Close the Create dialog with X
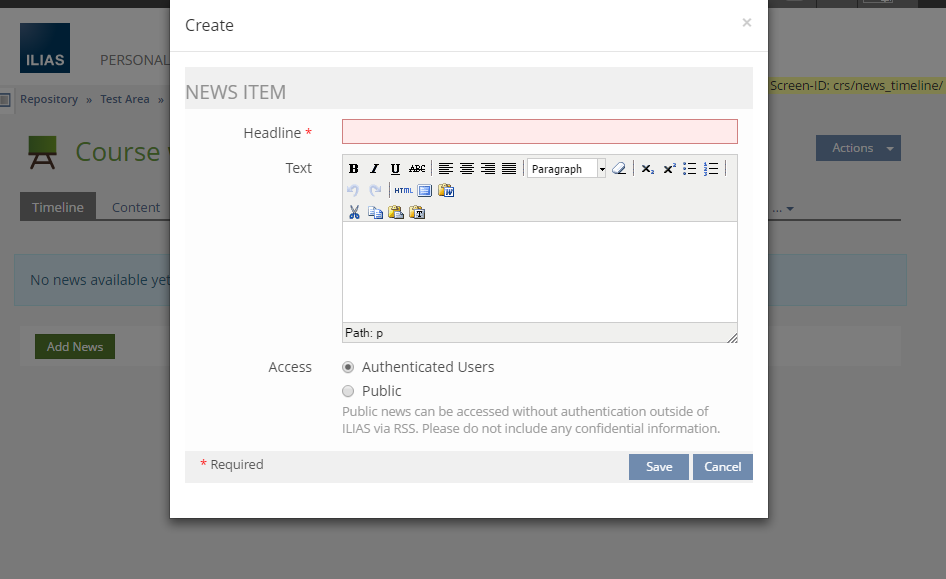946x579 pixels. pos(747,22)
